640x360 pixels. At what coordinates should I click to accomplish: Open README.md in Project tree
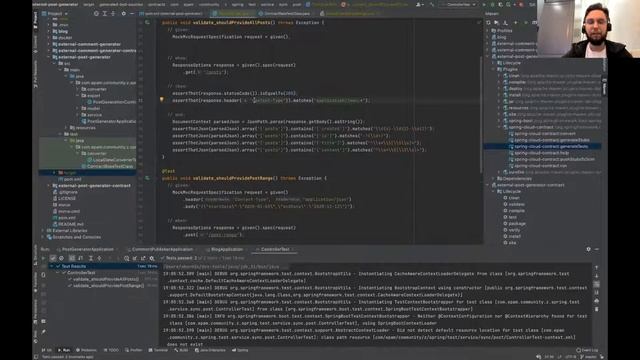[x=68, y=224]
